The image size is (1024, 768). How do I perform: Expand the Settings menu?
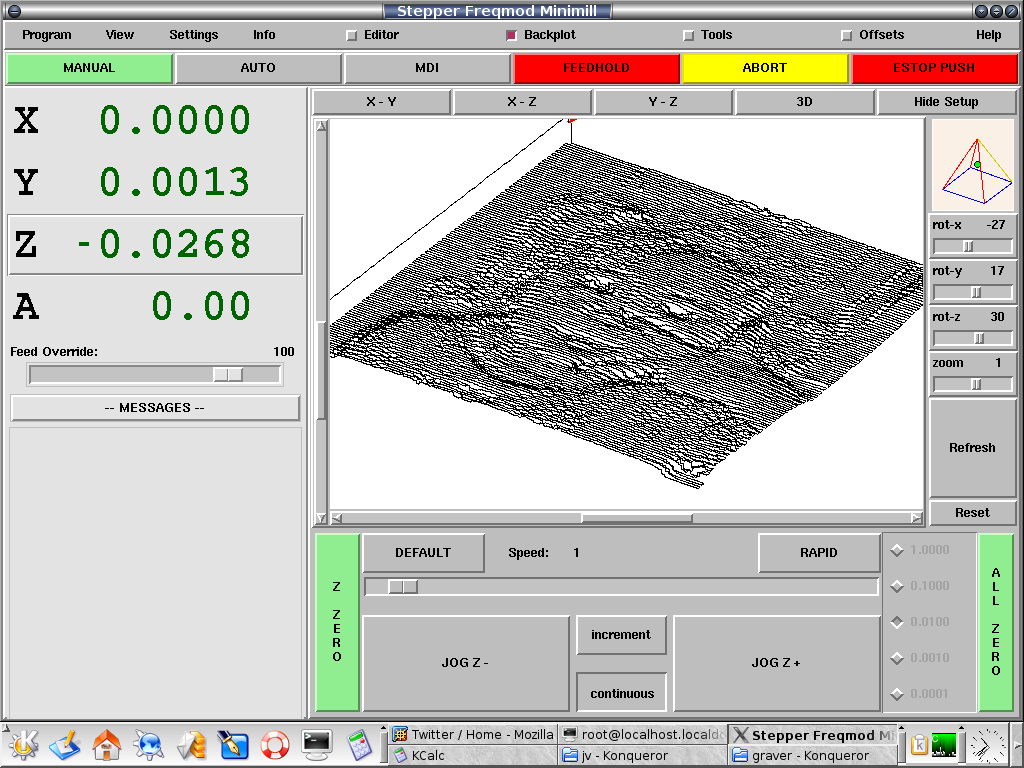point(193,35)
